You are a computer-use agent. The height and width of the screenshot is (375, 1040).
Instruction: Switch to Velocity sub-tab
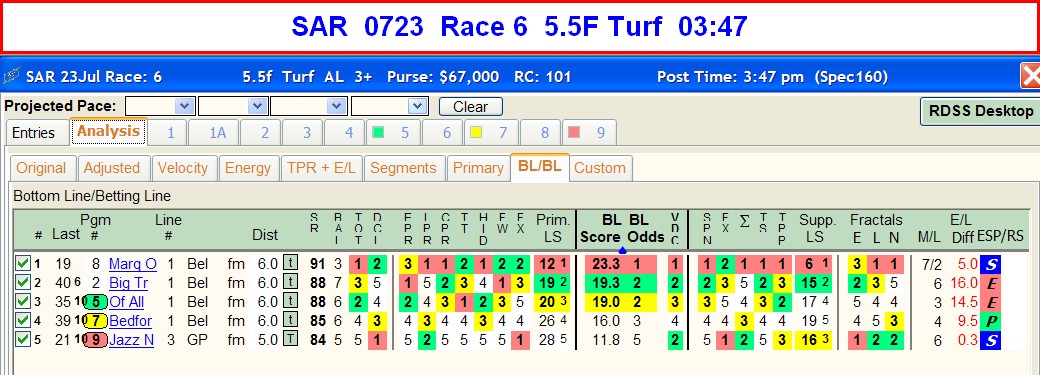coord(183,168)
